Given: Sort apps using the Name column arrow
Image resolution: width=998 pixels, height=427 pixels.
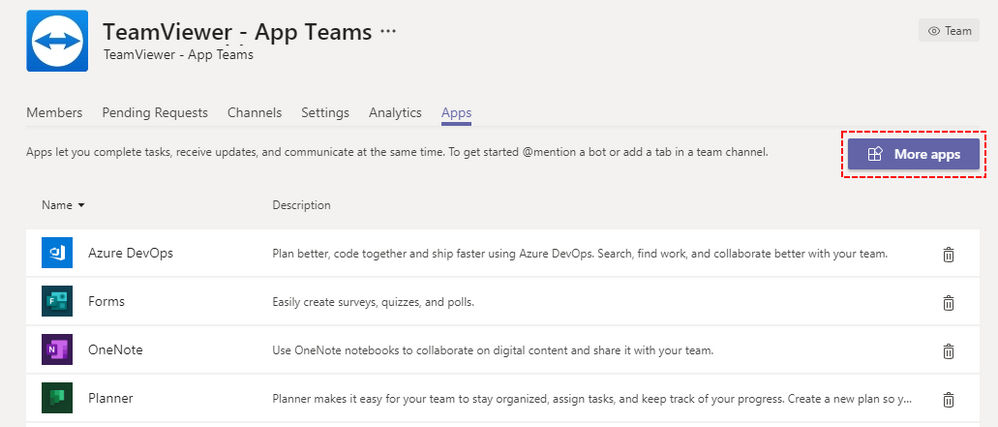Looking at the screenshot, I should click(x=81, y=206).
